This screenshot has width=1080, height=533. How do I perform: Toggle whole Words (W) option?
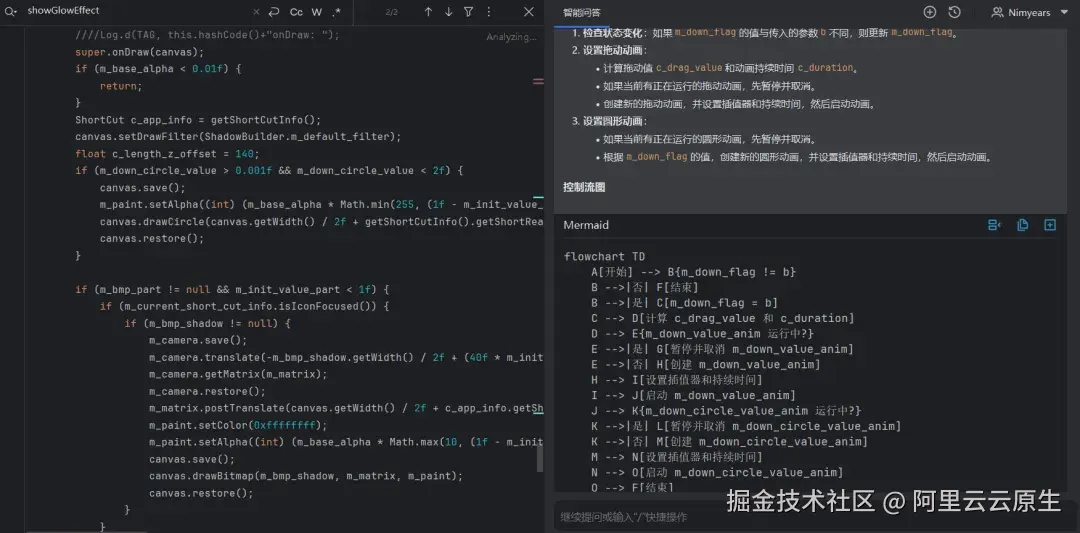click(x=316, y=12)
